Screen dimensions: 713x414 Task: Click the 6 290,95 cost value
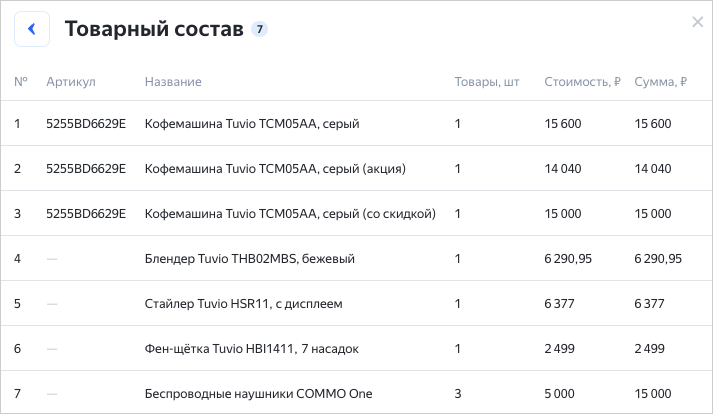pos(568,259)
